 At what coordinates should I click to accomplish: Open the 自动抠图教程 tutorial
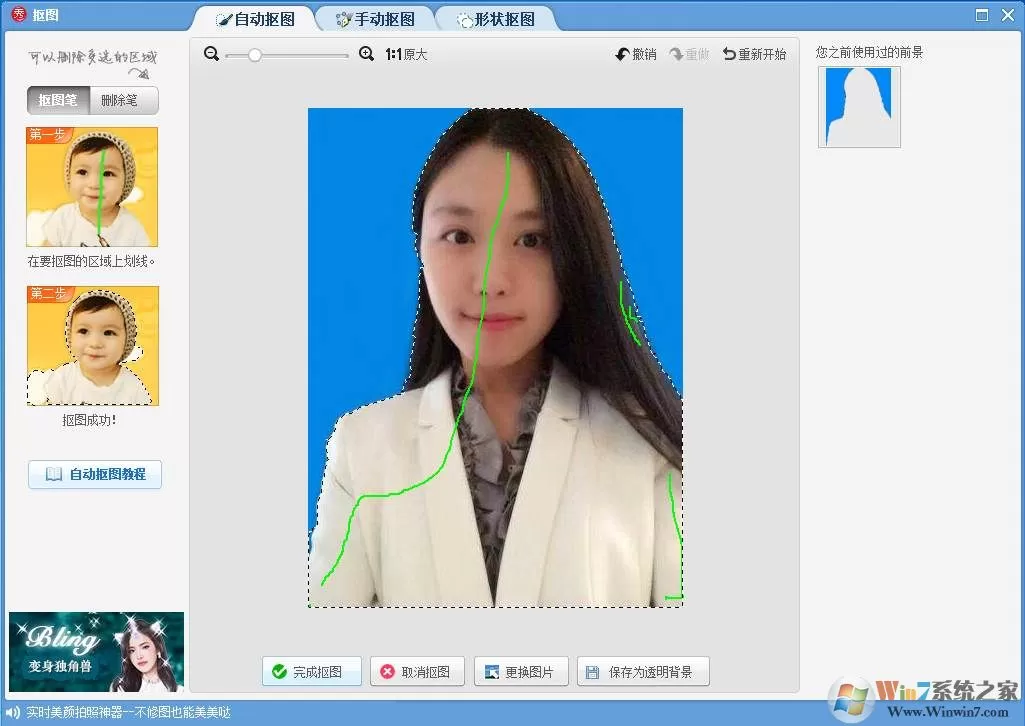tap(95, 474)
